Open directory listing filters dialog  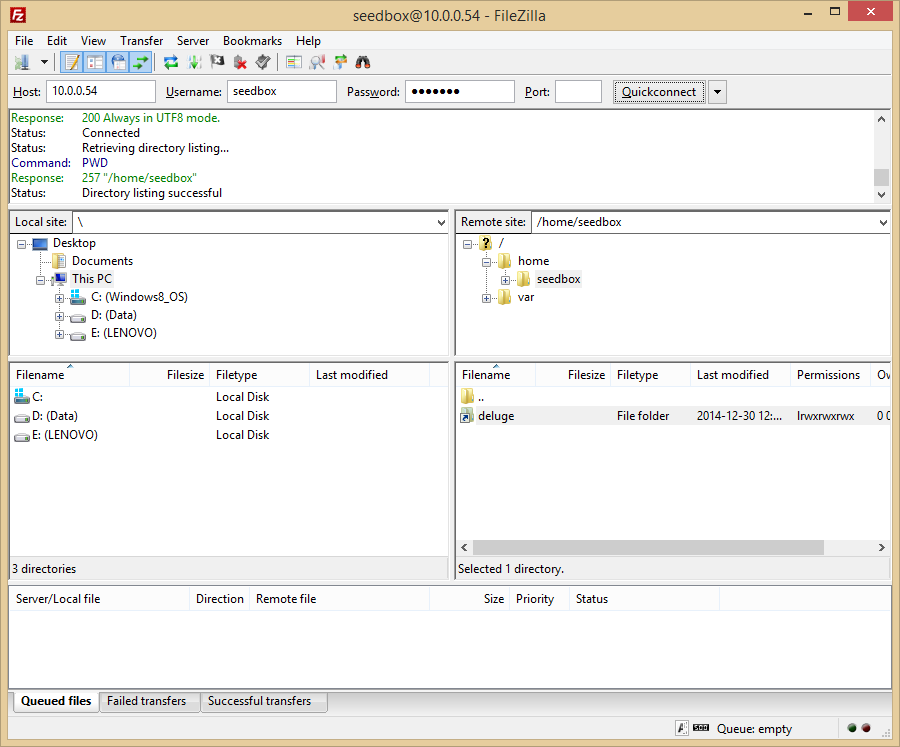pos(294,62)
